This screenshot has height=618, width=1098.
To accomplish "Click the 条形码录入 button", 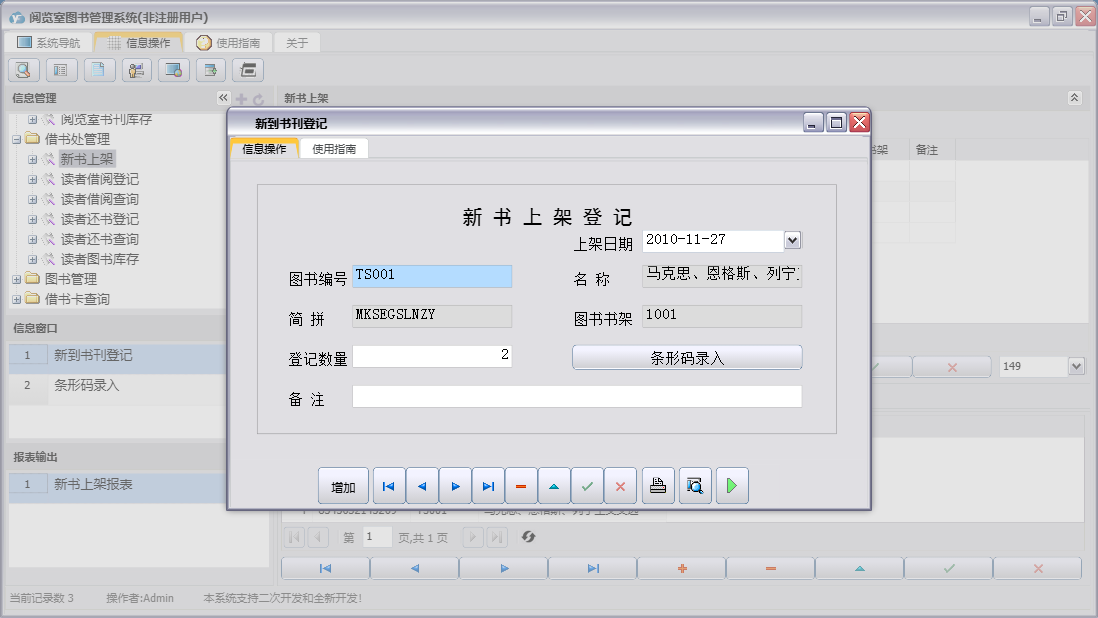I will tap(687, 356).
